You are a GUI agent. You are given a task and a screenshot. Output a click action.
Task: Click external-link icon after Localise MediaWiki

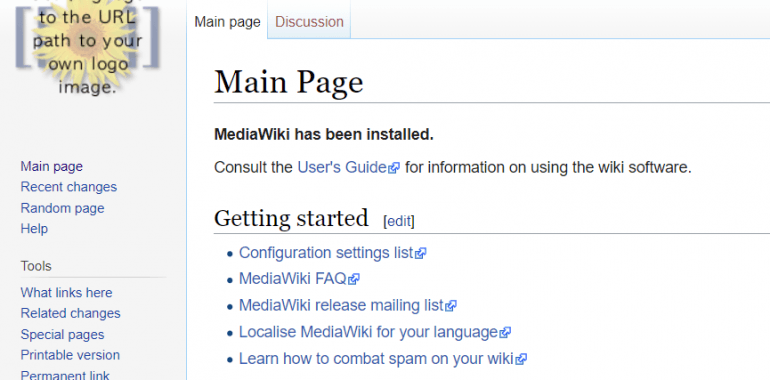[x=505, y=333]
